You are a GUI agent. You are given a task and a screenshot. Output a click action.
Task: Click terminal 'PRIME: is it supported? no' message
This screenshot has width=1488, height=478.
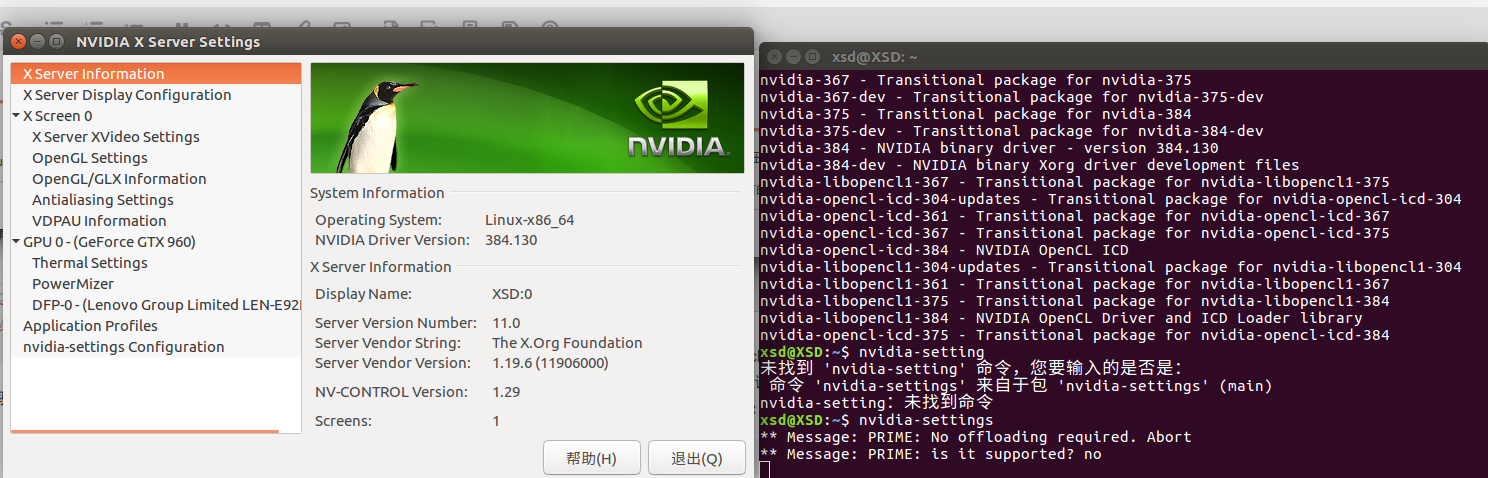click(930, 454)
